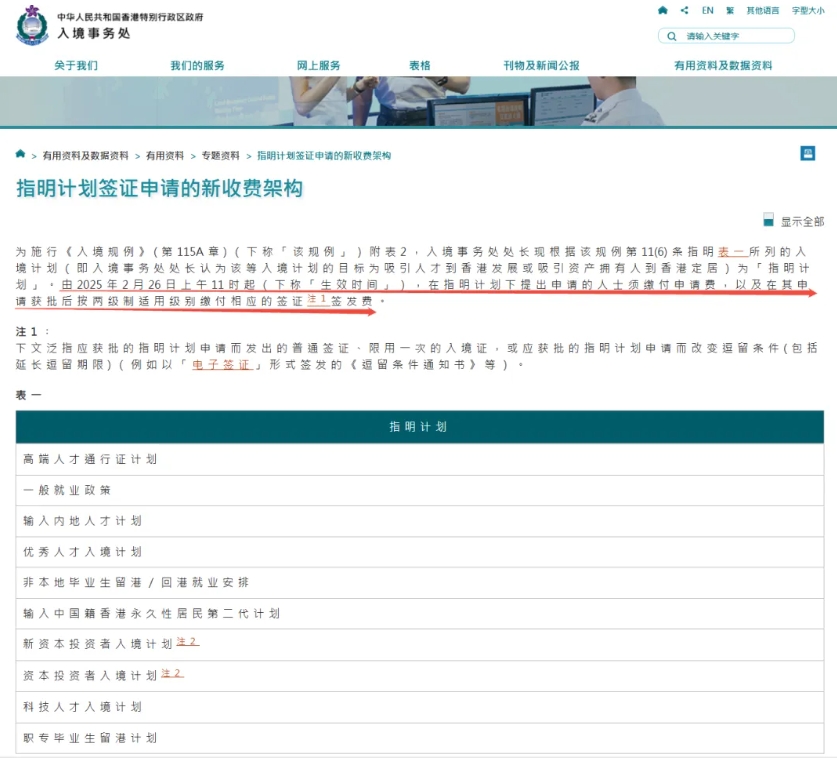Click the 入境事务处 department title

coord(94,33)
